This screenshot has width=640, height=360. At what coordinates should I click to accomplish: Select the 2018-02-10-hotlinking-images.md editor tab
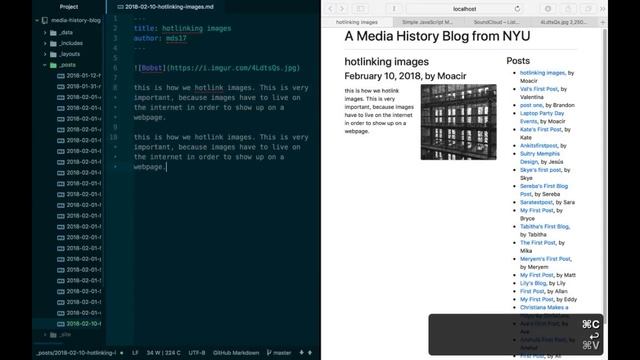165,7
